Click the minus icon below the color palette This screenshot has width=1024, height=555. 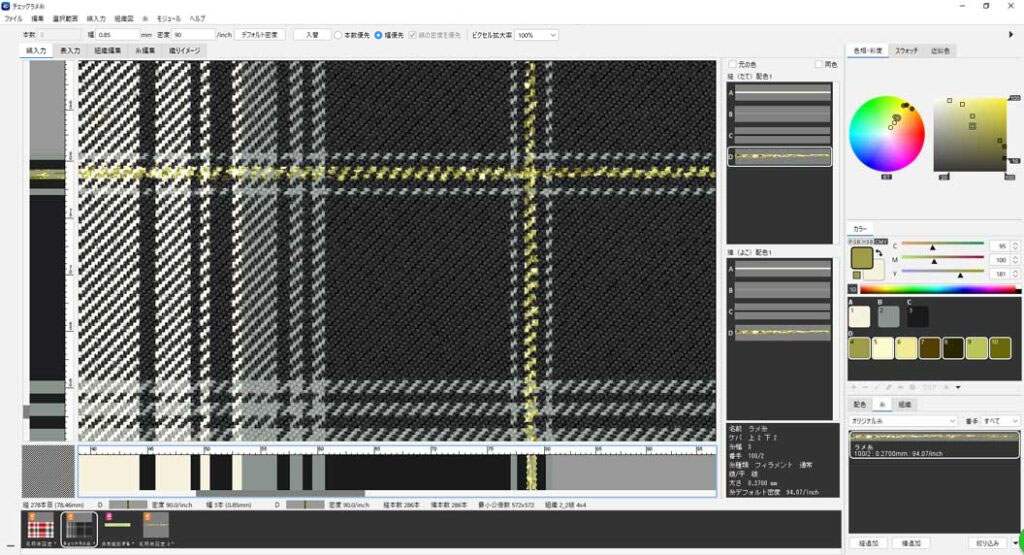(864, 386)
